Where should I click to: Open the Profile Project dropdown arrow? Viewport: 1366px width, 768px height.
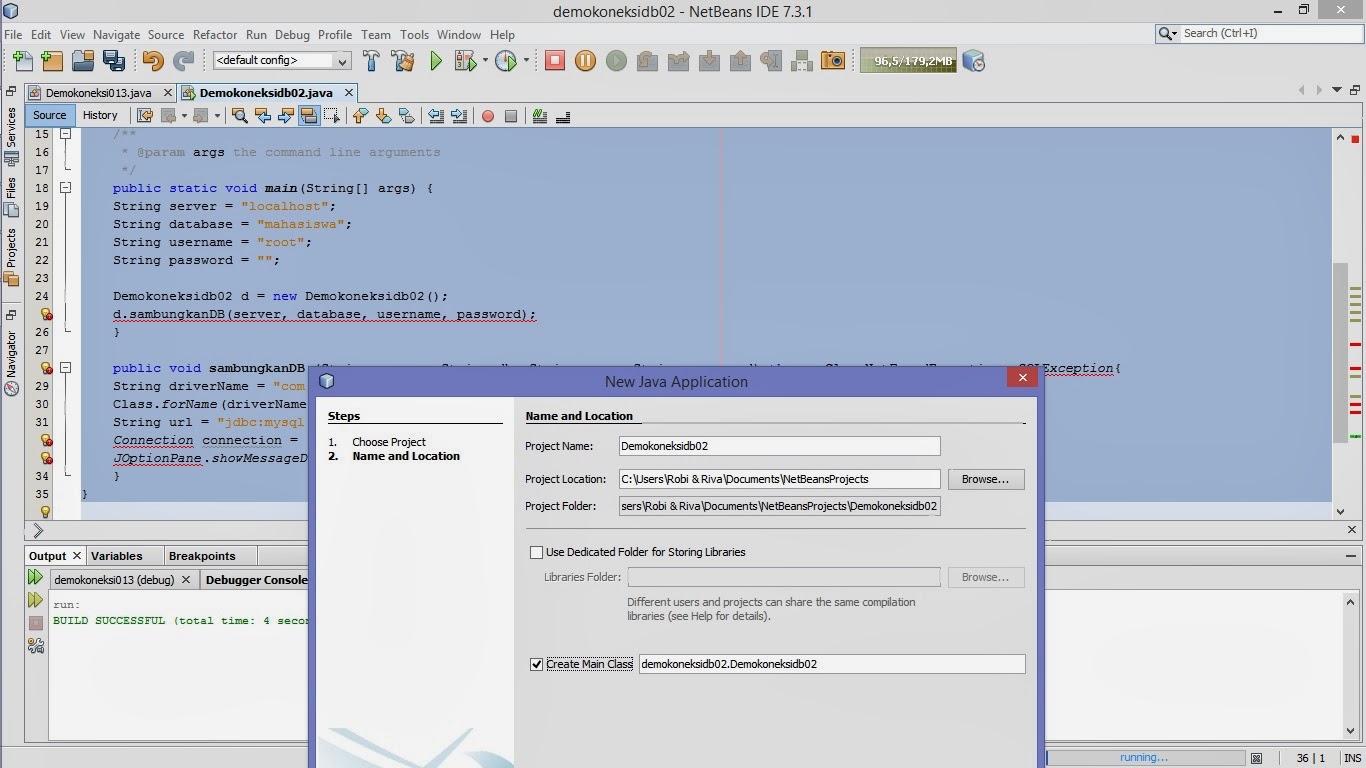point(526,60)
